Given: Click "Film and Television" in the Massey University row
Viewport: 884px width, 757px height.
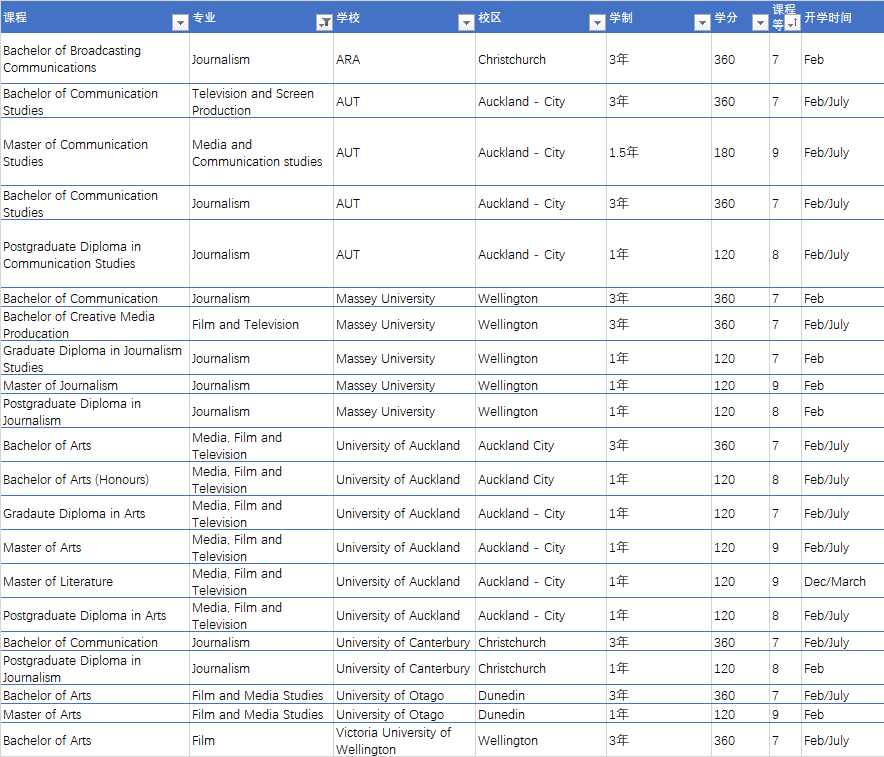Looking at the screenshot, I should coord(261,324).
